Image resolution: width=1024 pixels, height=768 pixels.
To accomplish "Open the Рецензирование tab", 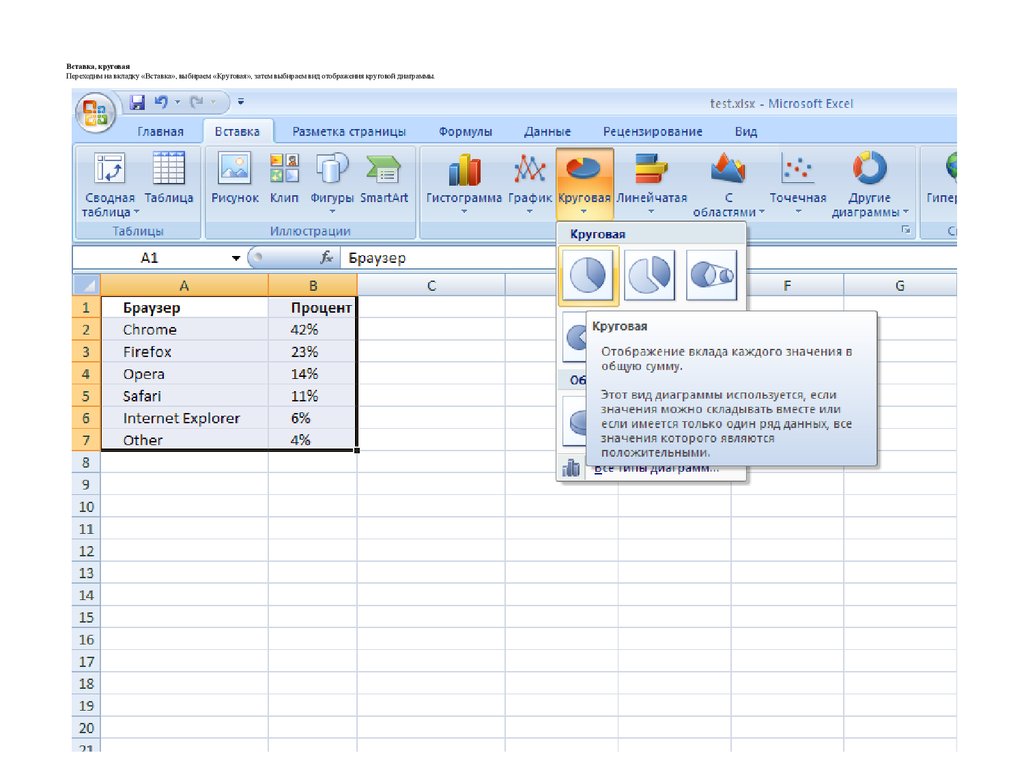I will (x=652, y=131).
